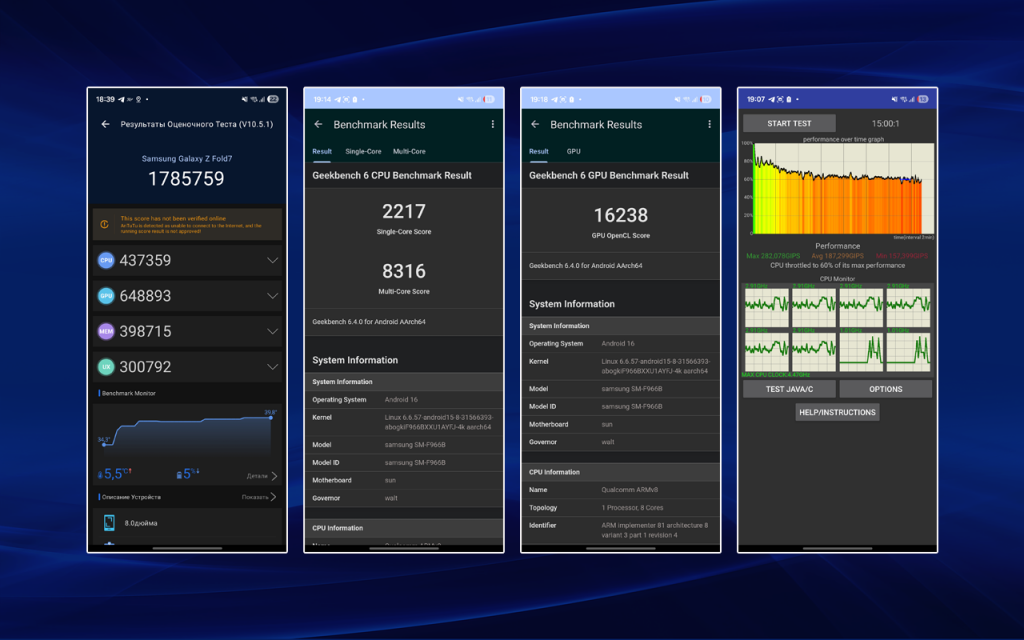Select Result tab in GPU benchmark

539,152
